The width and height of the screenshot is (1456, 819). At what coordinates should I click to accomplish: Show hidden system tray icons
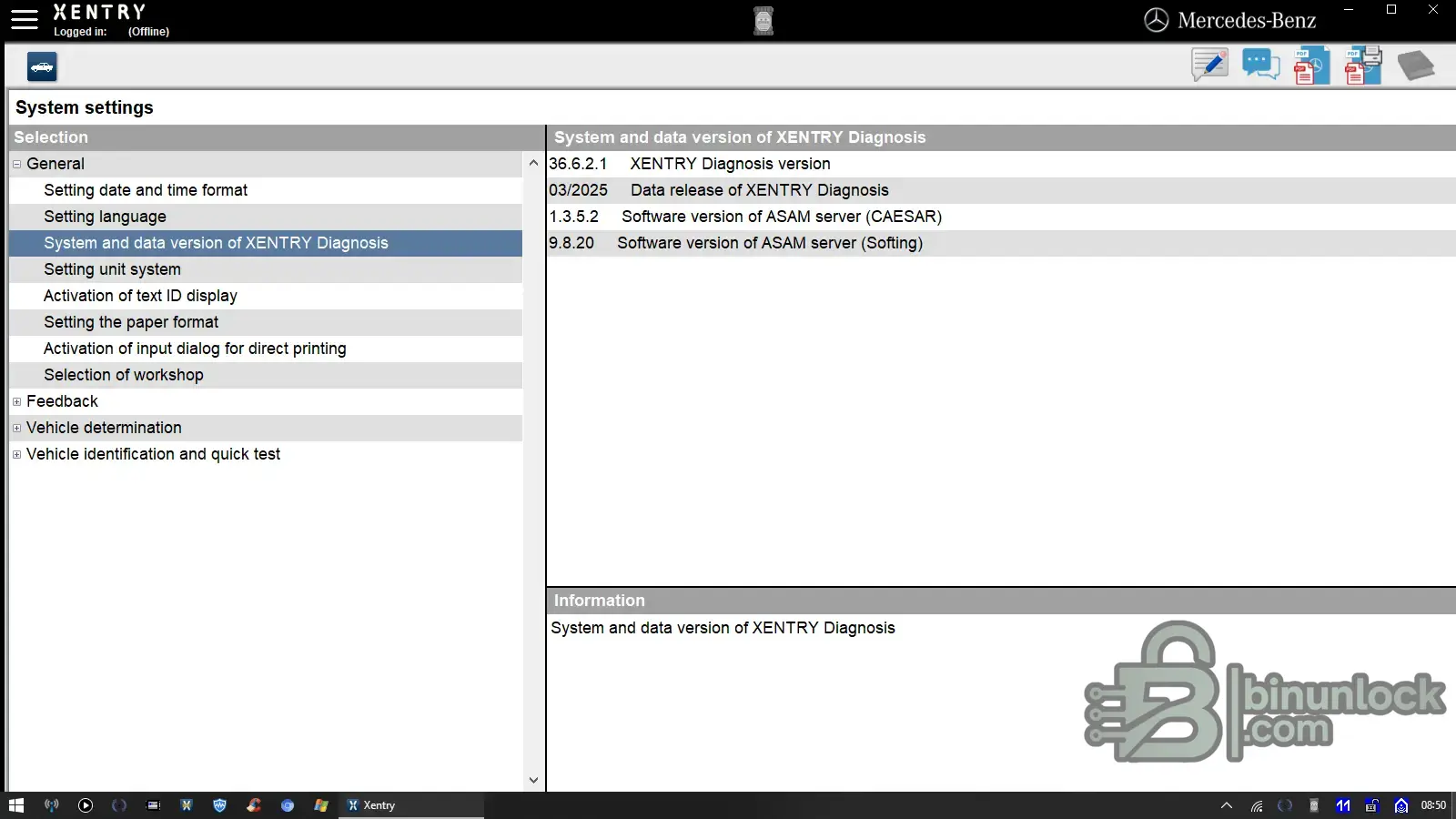click(1227, 805)
